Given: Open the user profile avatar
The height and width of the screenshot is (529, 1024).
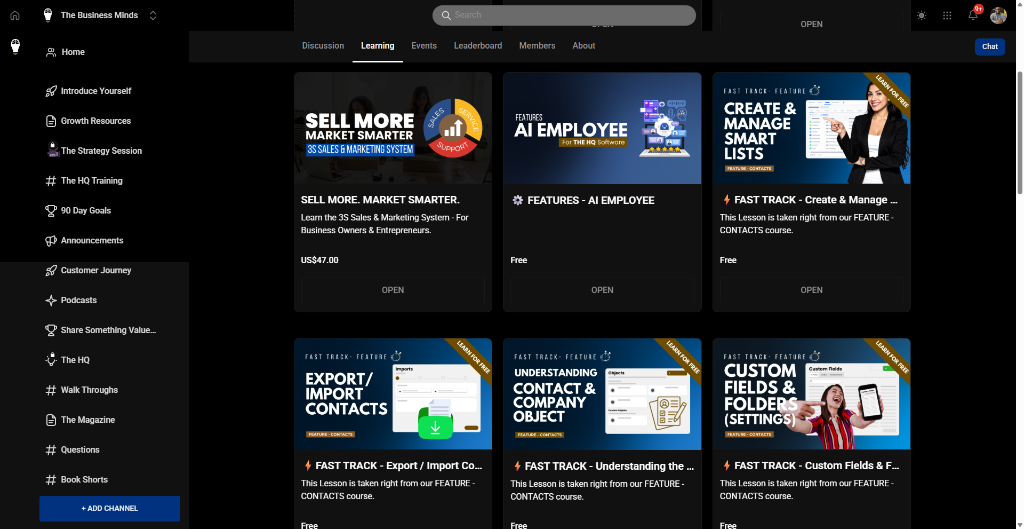Looking at the screenshot, I should coord(998,16).
